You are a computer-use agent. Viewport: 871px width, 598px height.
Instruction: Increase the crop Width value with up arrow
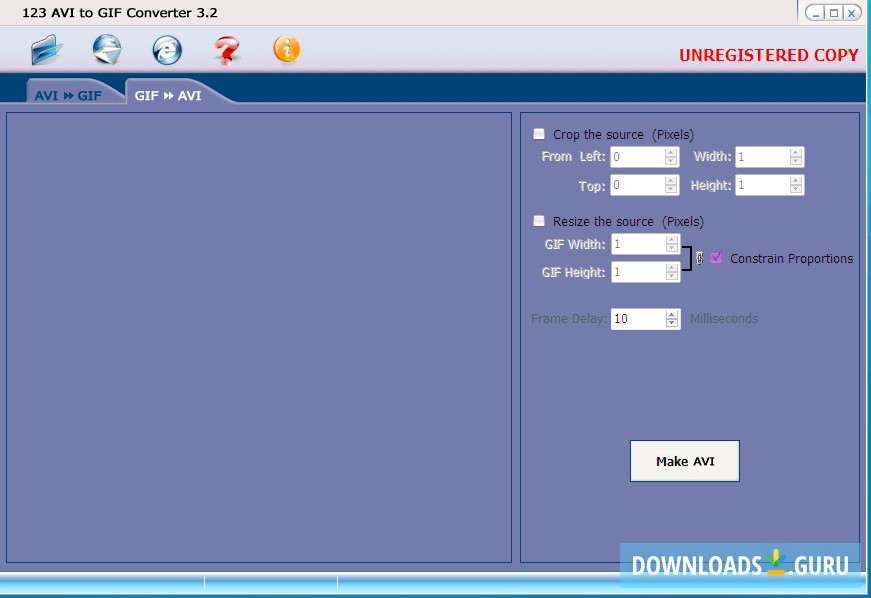(796, 152)
